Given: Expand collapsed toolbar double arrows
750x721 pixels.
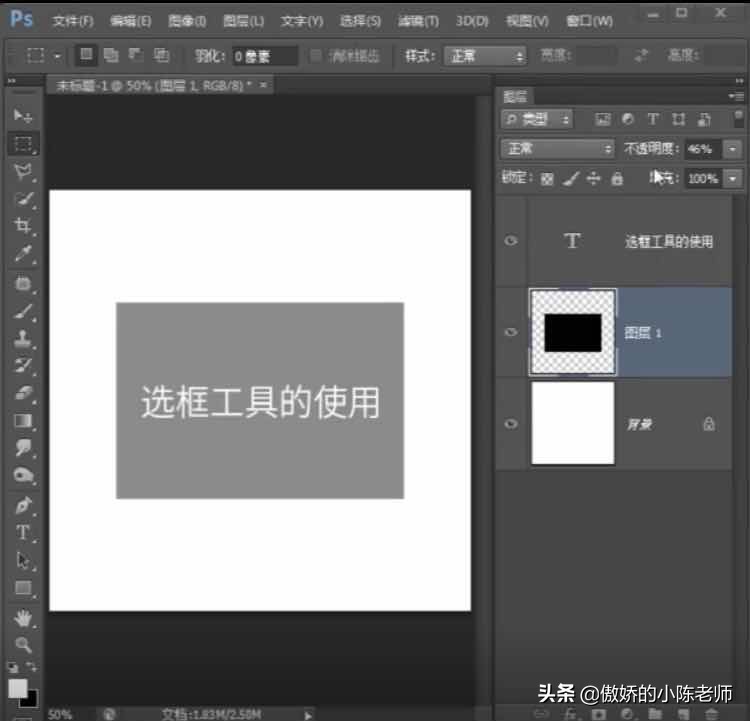Looking at the screenshot, I should point(11,81).
